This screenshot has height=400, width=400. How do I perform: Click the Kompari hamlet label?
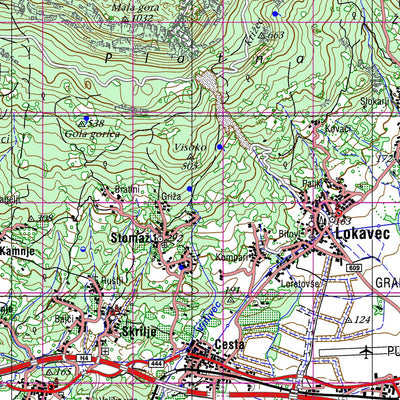click(232, 257)
